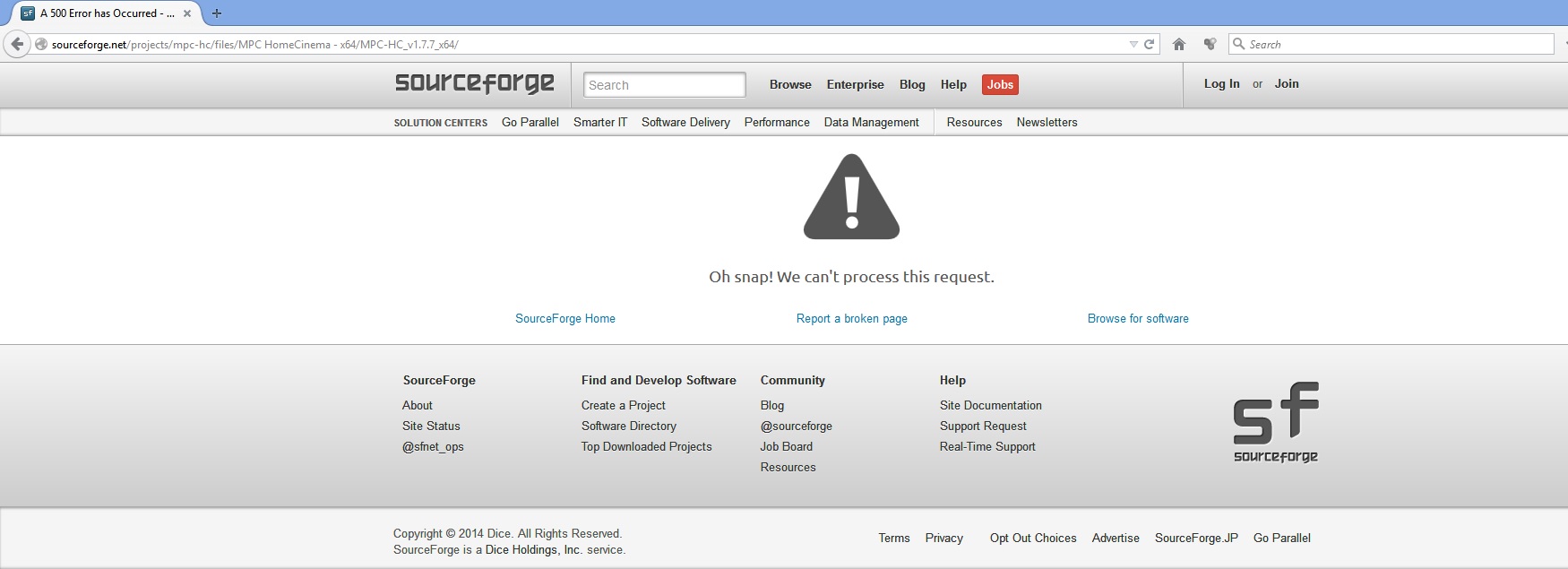The width and height of the screenshot is (1568, 569).
Task: Click the extension icon beside home button
Action: [x=1210, y=44]
